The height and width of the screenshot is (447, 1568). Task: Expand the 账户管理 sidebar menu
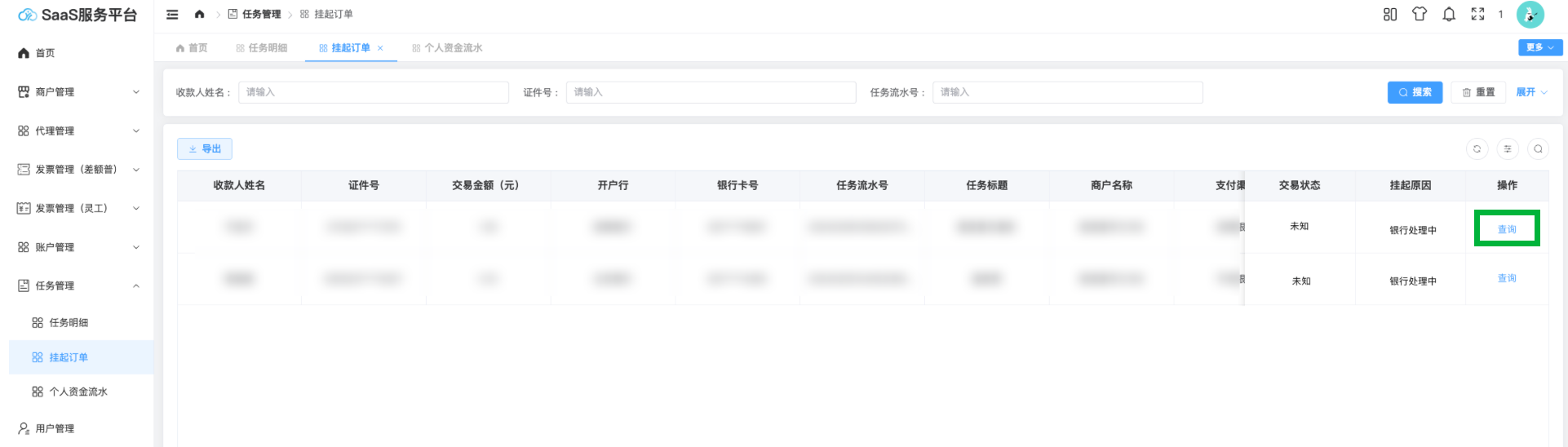pyautogui.click(x=78, y=247)
